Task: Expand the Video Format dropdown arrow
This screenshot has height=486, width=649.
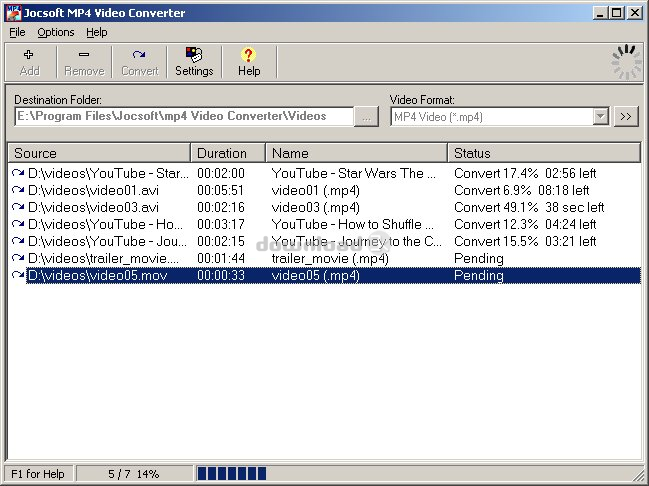Action: coord(601,117)
